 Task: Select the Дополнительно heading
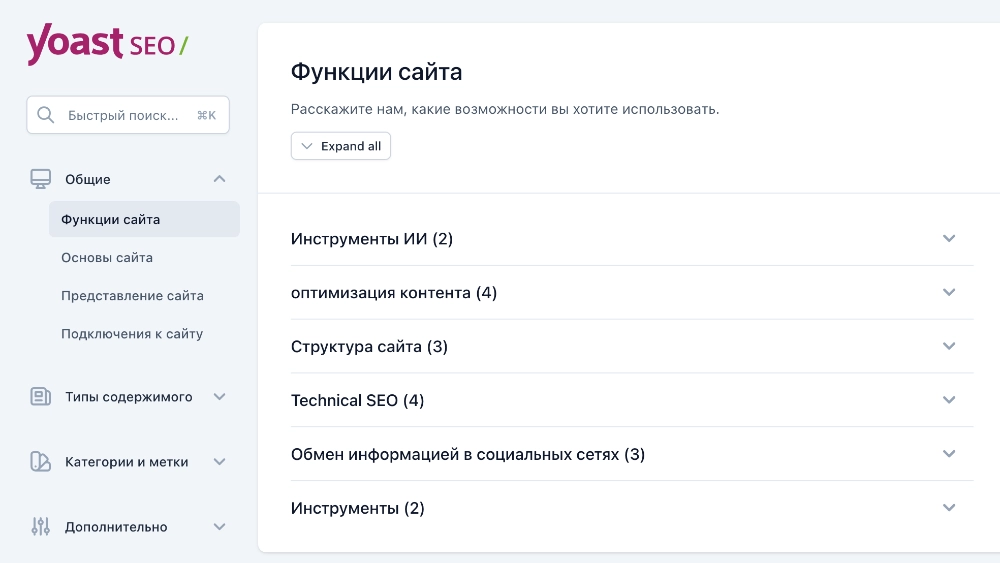(x=116, y=527)
